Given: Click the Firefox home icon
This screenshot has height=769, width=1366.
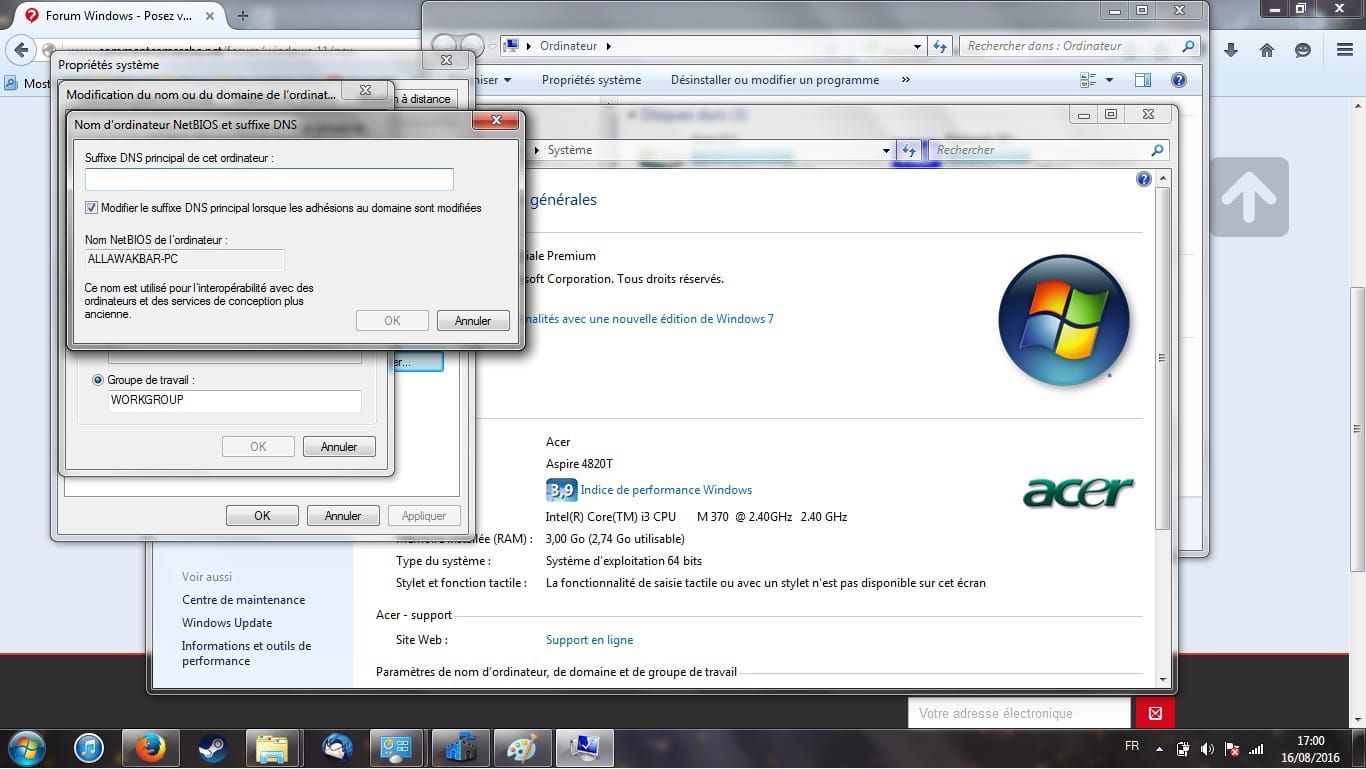Looking at the screenshot, I should pos(1267,50).
